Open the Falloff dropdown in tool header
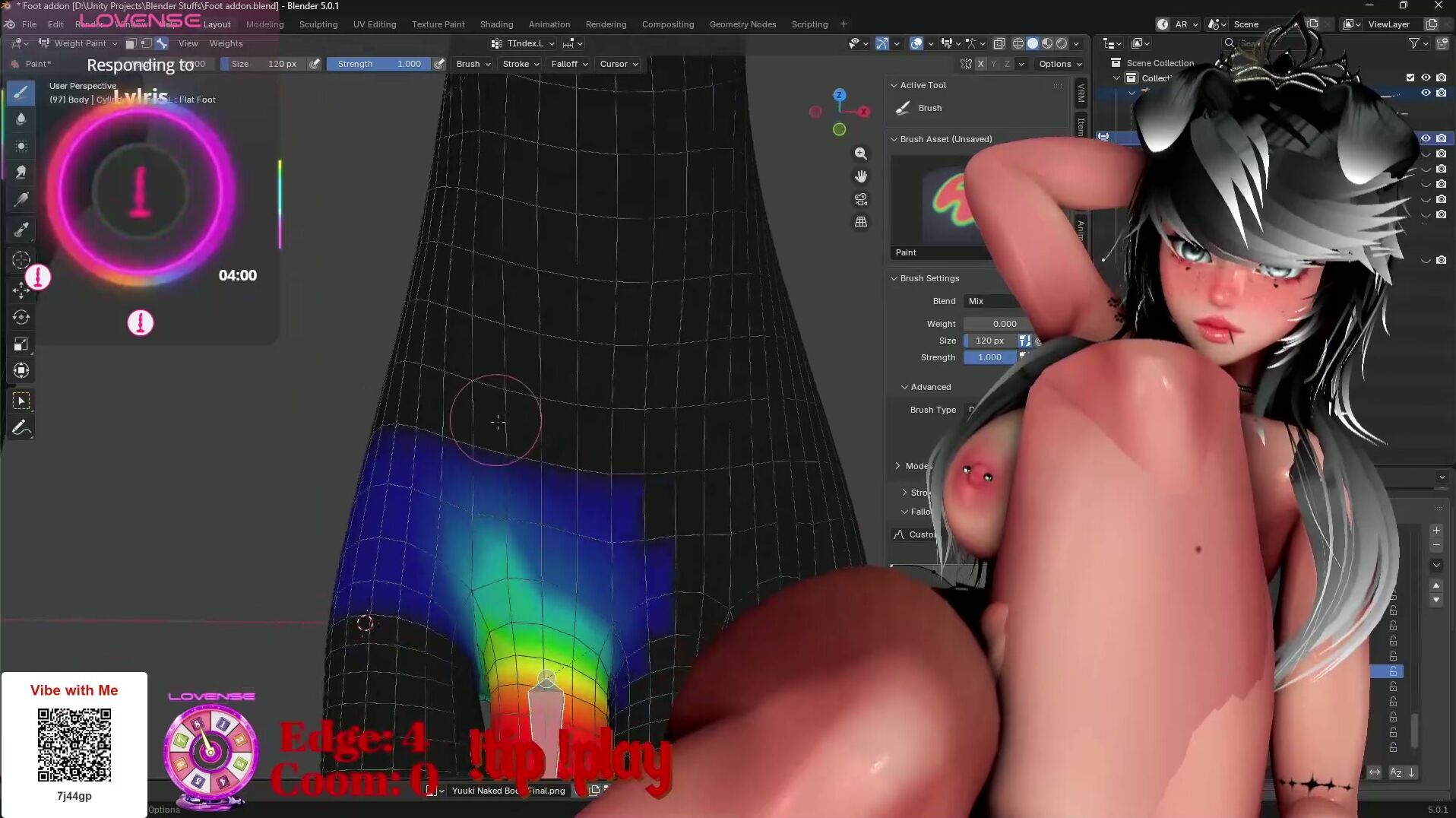 tap(569, 64)
